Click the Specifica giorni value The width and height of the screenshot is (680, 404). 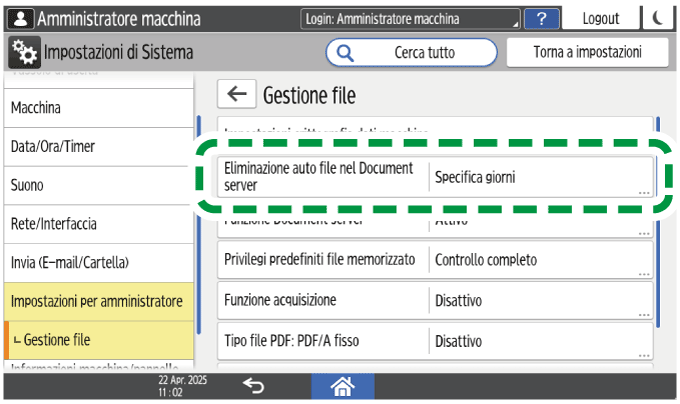click(475, 177)
